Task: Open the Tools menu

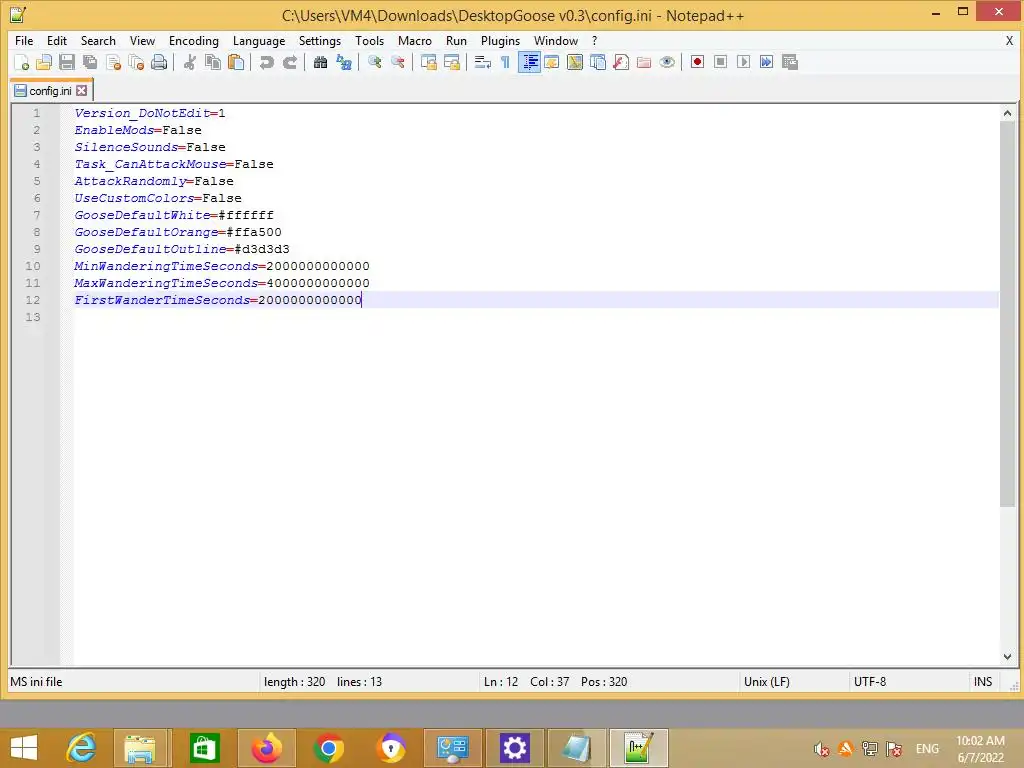Action: pos(370,40)
